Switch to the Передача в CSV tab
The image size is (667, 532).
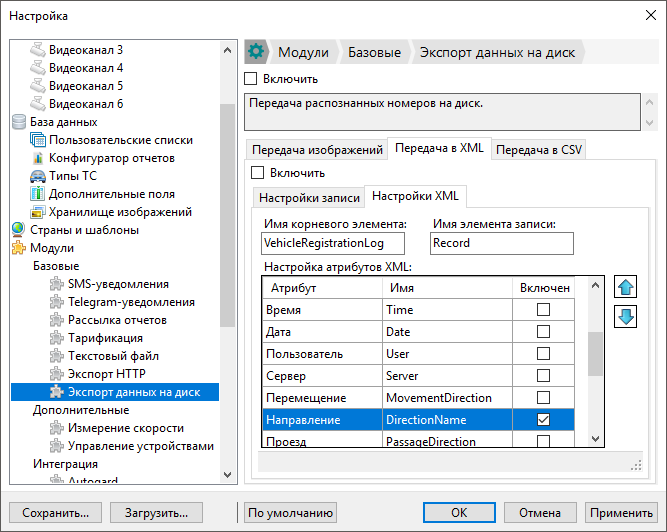click(x=539, y=150)
